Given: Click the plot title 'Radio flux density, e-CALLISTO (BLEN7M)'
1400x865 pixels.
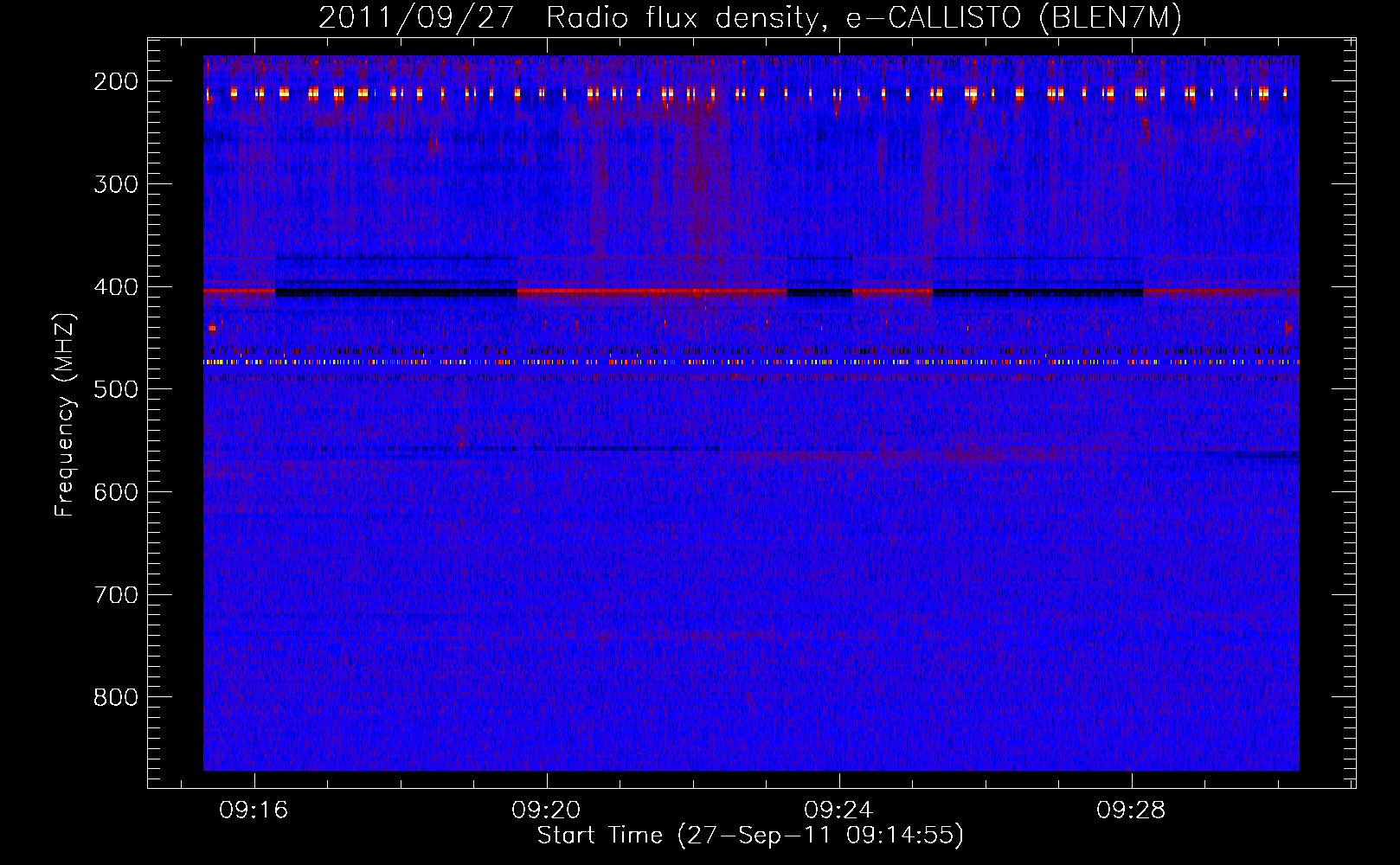Looking at the screenshot, I should [864, 18].
